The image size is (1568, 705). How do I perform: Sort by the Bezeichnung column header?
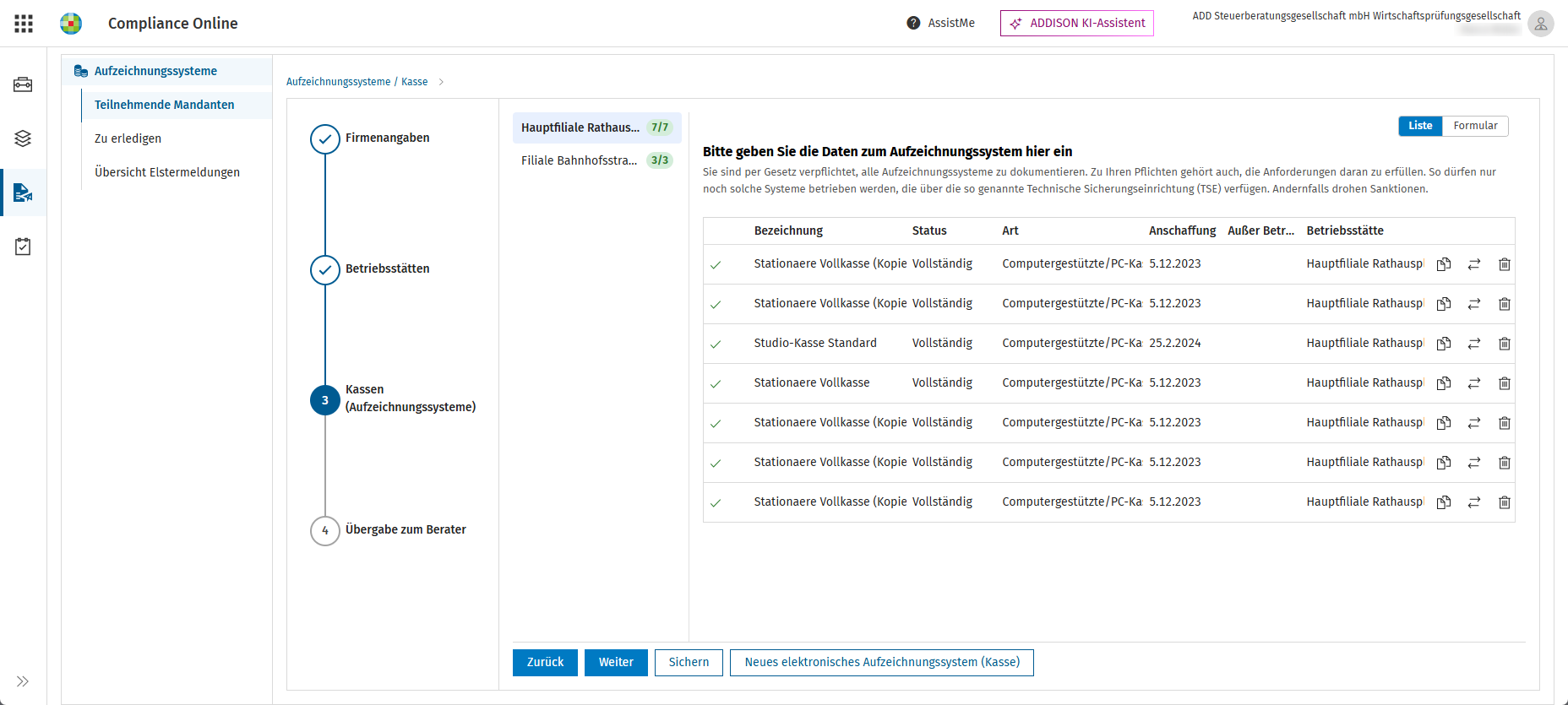(788, 230)
